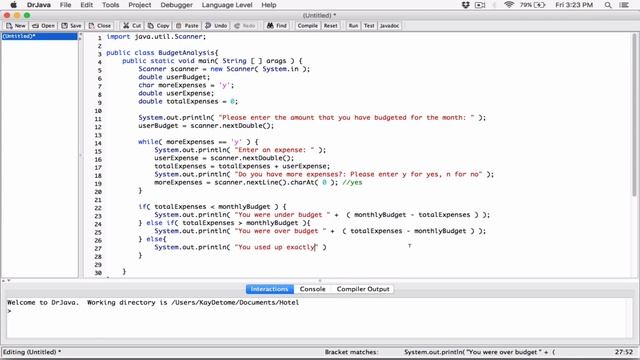Viewport: 640px width, 360px height.
Task: Click the 'public class BudgetAnalysis{' line
Action: 162,53
